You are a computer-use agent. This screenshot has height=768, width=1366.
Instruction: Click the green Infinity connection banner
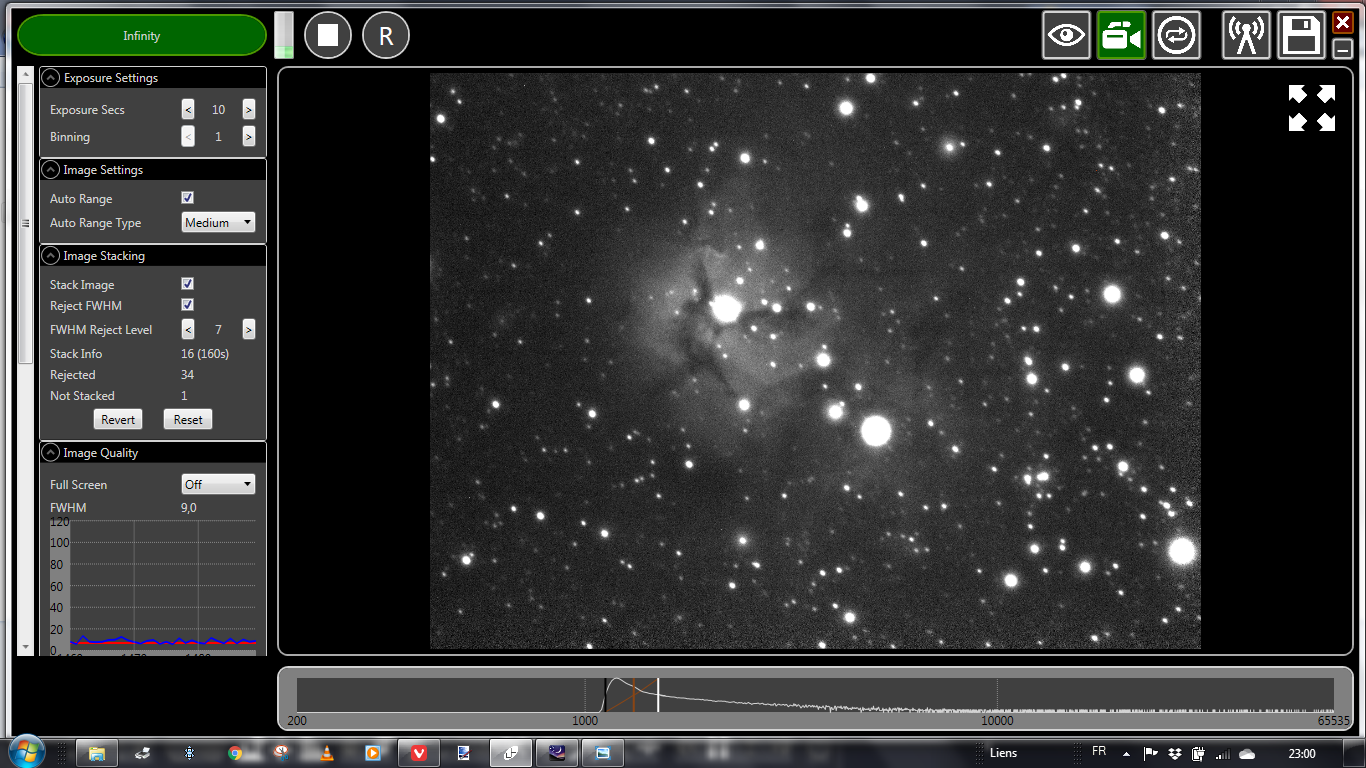[140, 34]
